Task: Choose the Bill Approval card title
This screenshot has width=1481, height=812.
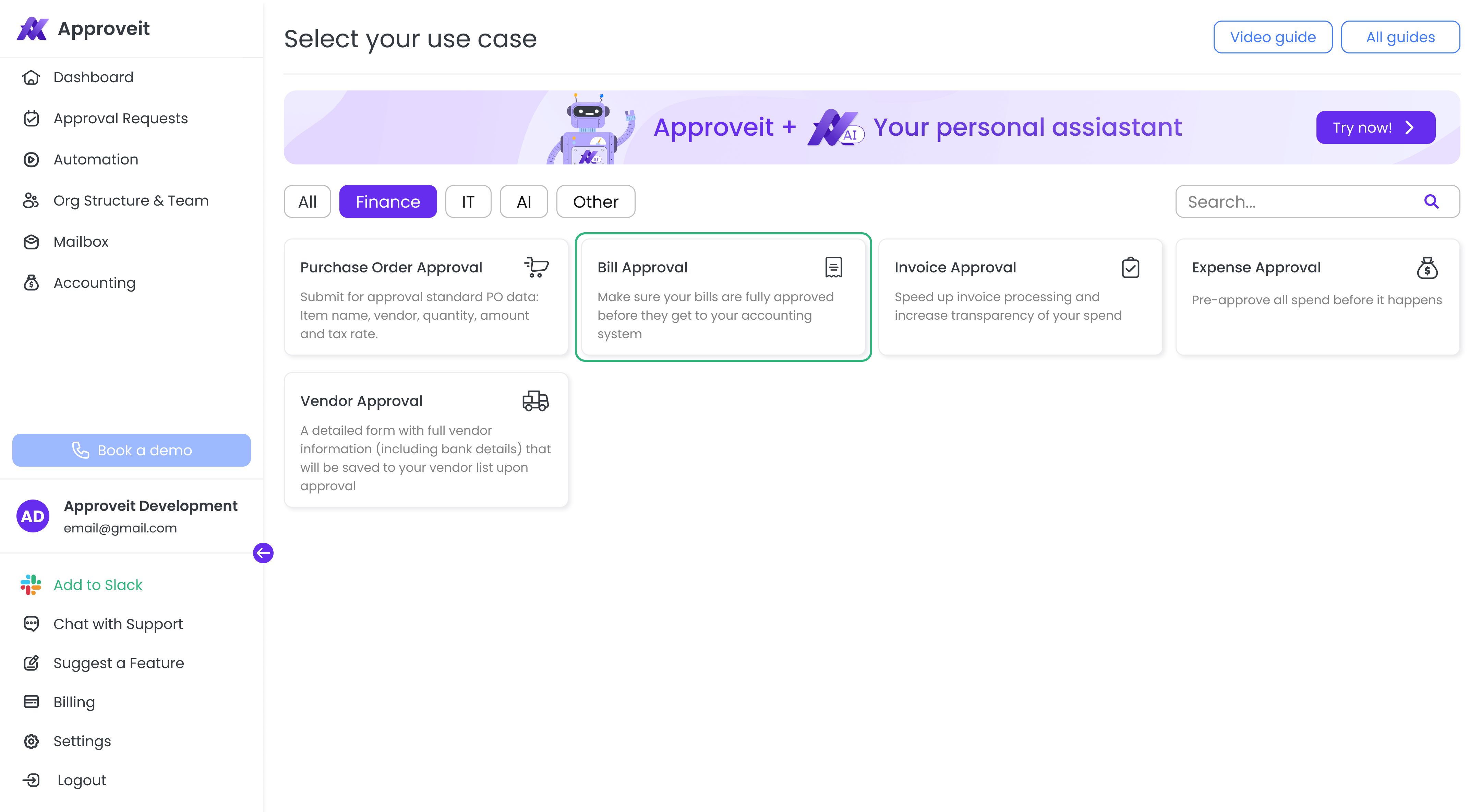Action: (642, 267)
